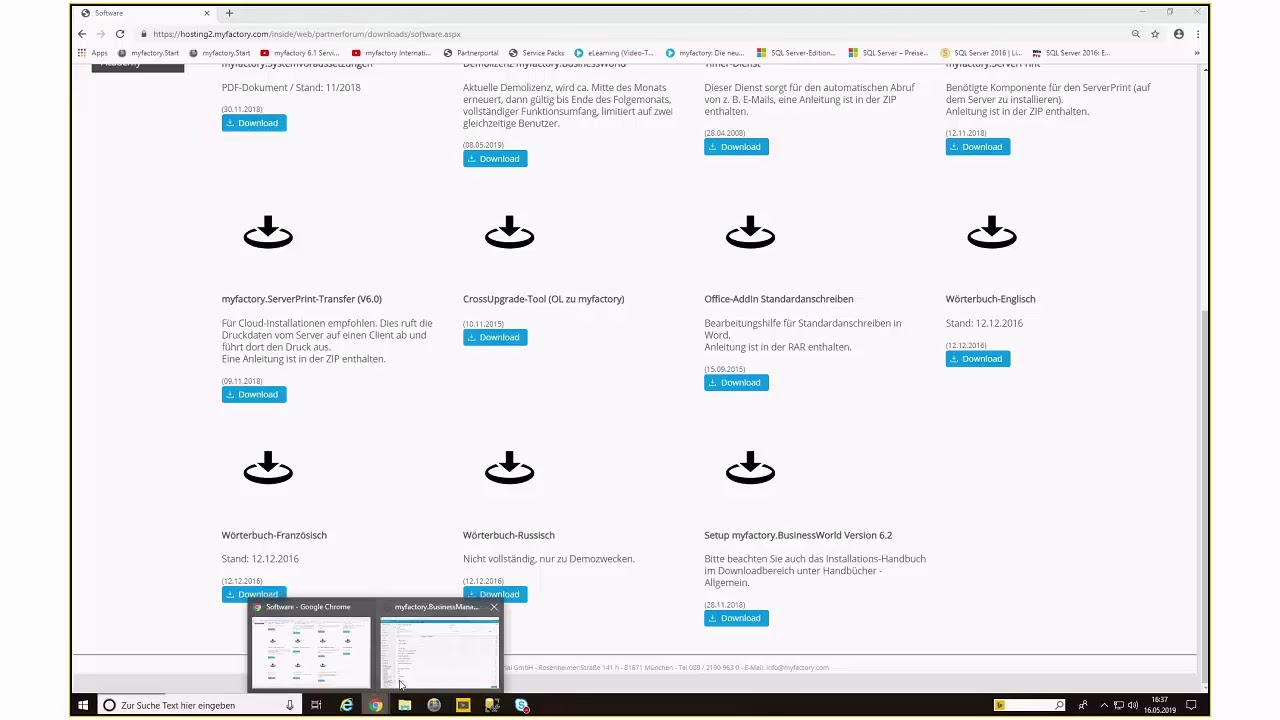Switch to myfactory.BusinessMana... preview thumbnail
Image resolution: width=1280 pixels, height=720 pixels.
[439, 646]
